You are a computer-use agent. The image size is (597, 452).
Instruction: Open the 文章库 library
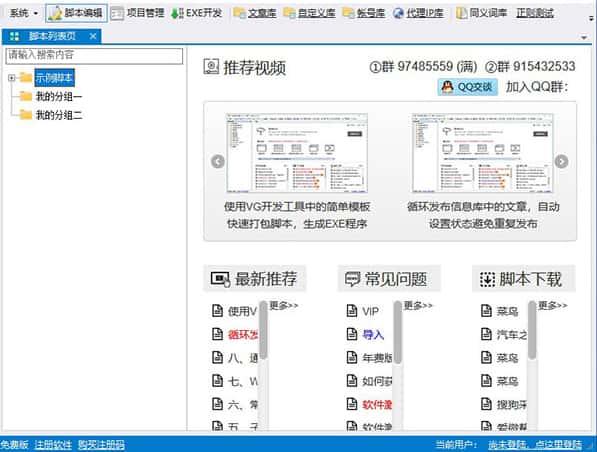[255, 13]
